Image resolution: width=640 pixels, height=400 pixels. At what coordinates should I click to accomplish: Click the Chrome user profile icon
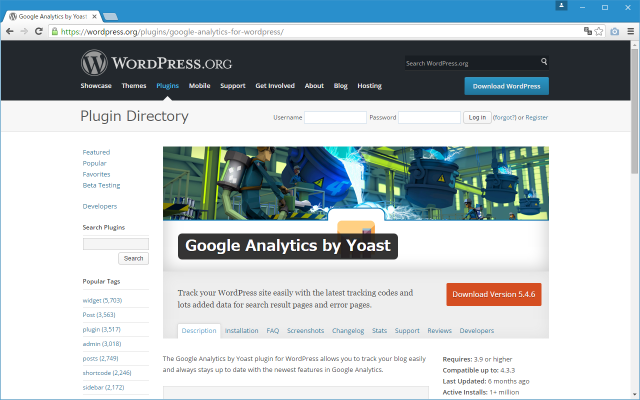click(x=561, y=6)
